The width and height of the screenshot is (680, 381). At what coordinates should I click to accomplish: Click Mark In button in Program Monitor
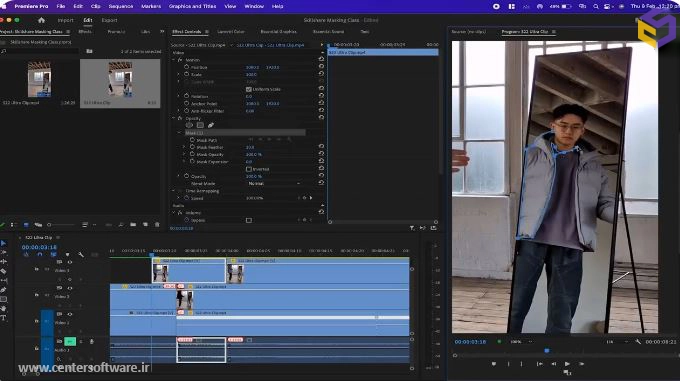(x=508, y=364)
